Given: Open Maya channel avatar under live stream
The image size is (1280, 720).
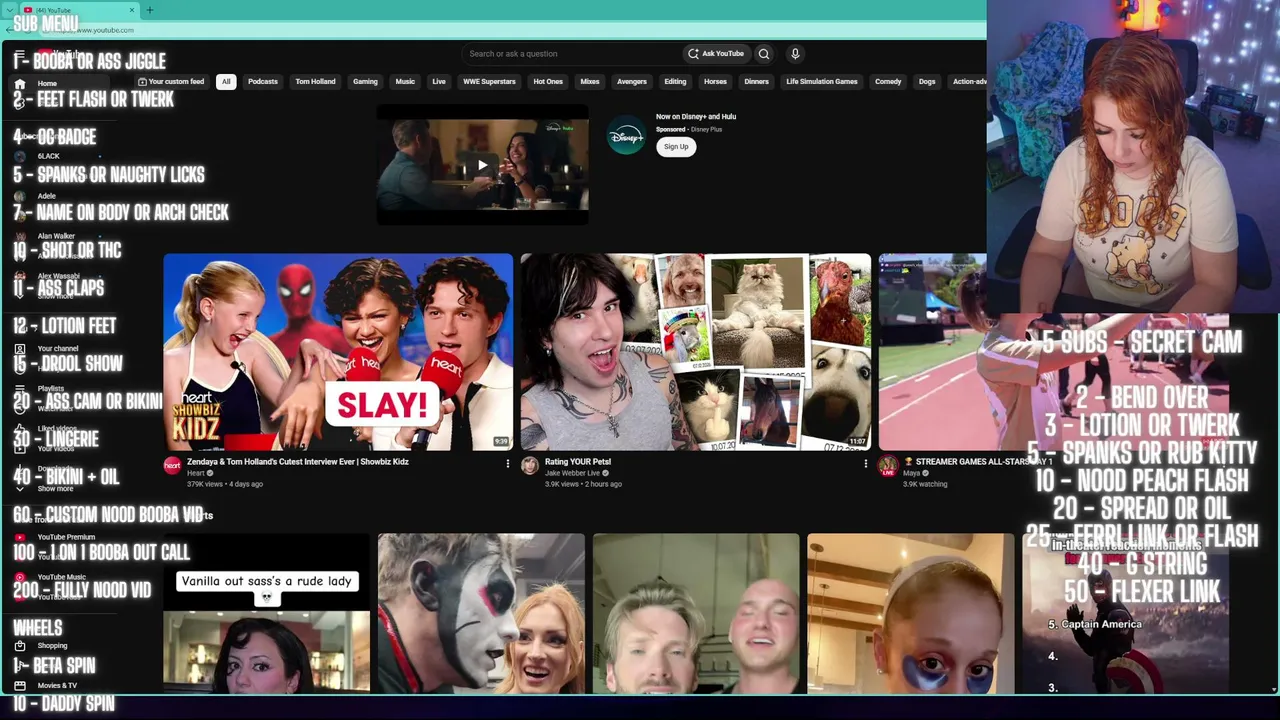Looking at the screenshot, I should pos(888,466).
